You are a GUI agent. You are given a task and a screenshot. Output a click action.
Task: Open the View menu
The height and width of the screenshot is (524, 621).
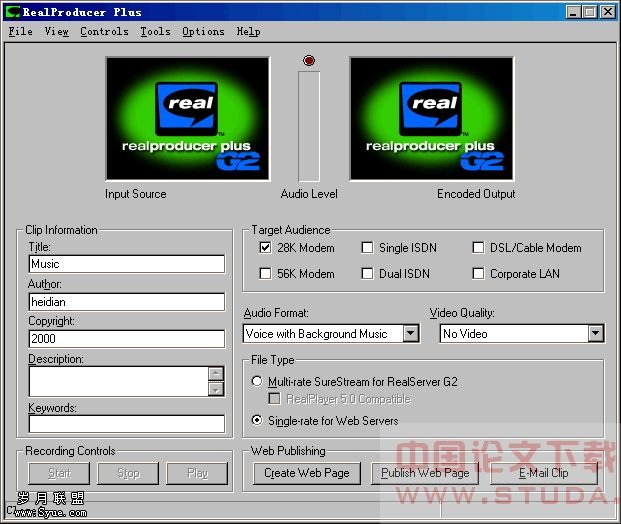tap(56, 31)
